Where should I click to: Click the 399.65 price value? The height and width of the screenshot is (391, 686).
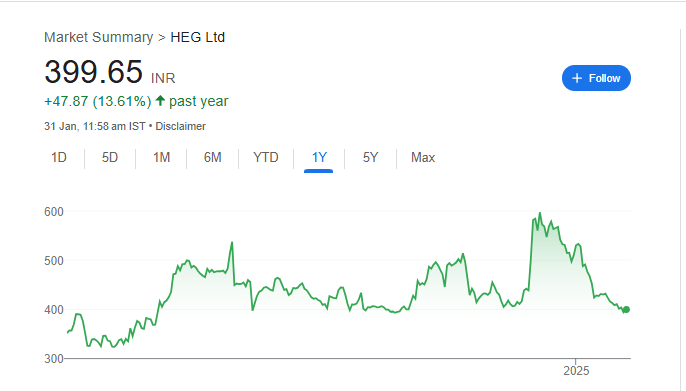coord(93,72)
